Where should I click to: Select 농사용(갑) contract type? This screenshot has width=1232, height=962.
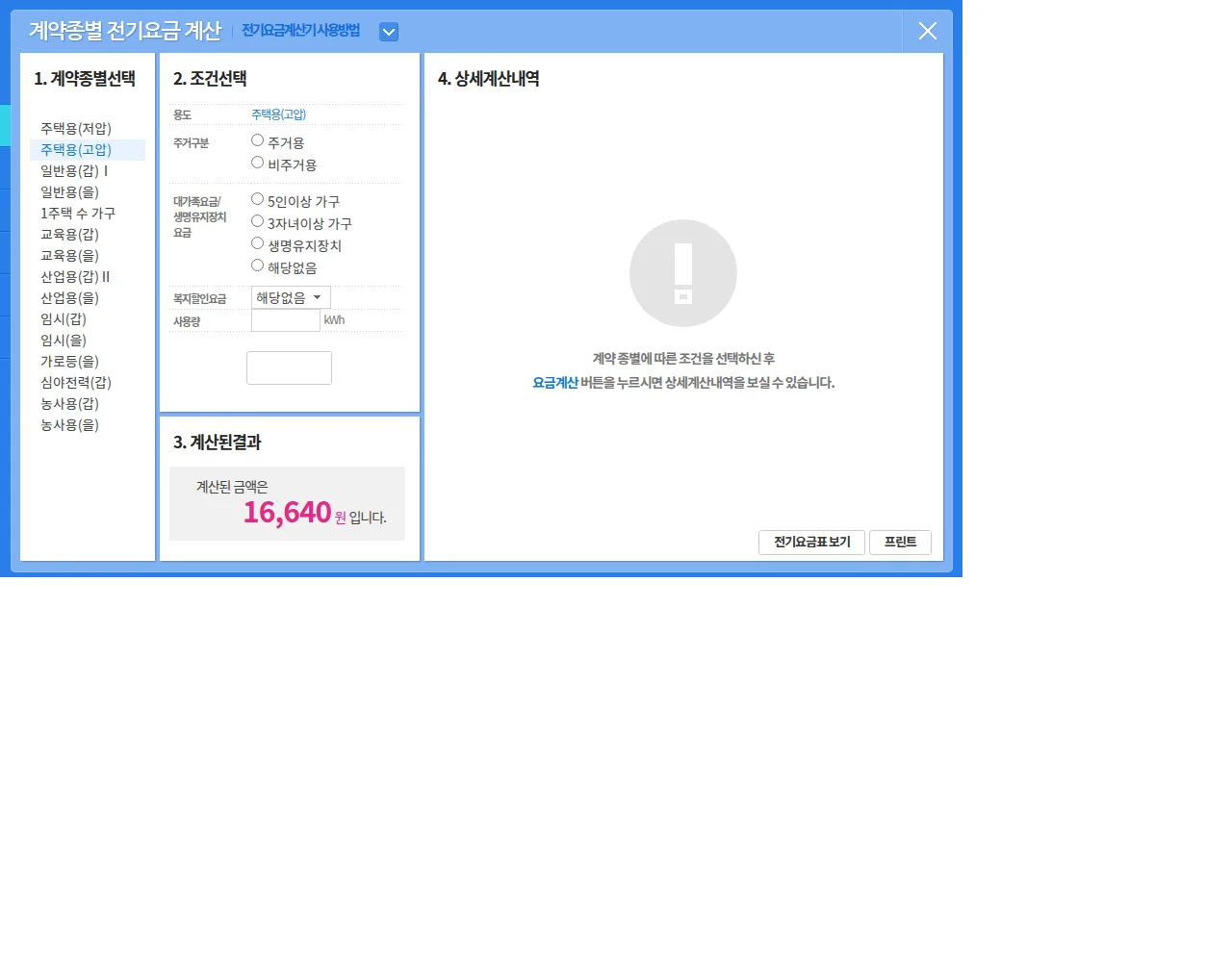point(69,404)
